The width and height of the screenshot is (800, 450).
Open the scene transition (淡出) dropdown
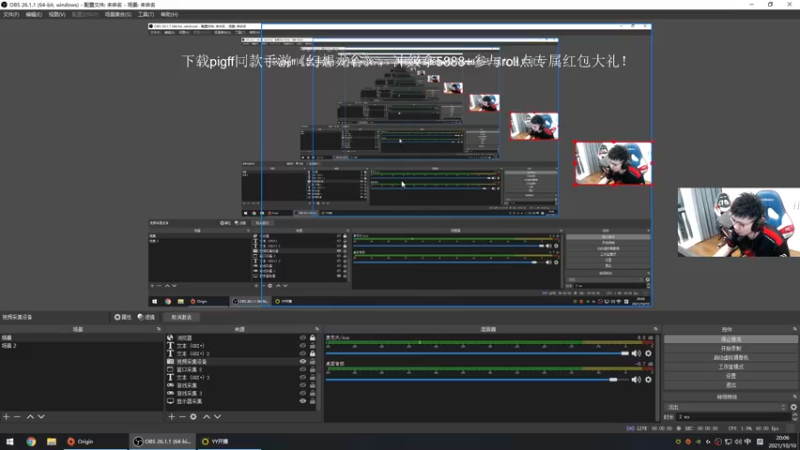point(727,407)
